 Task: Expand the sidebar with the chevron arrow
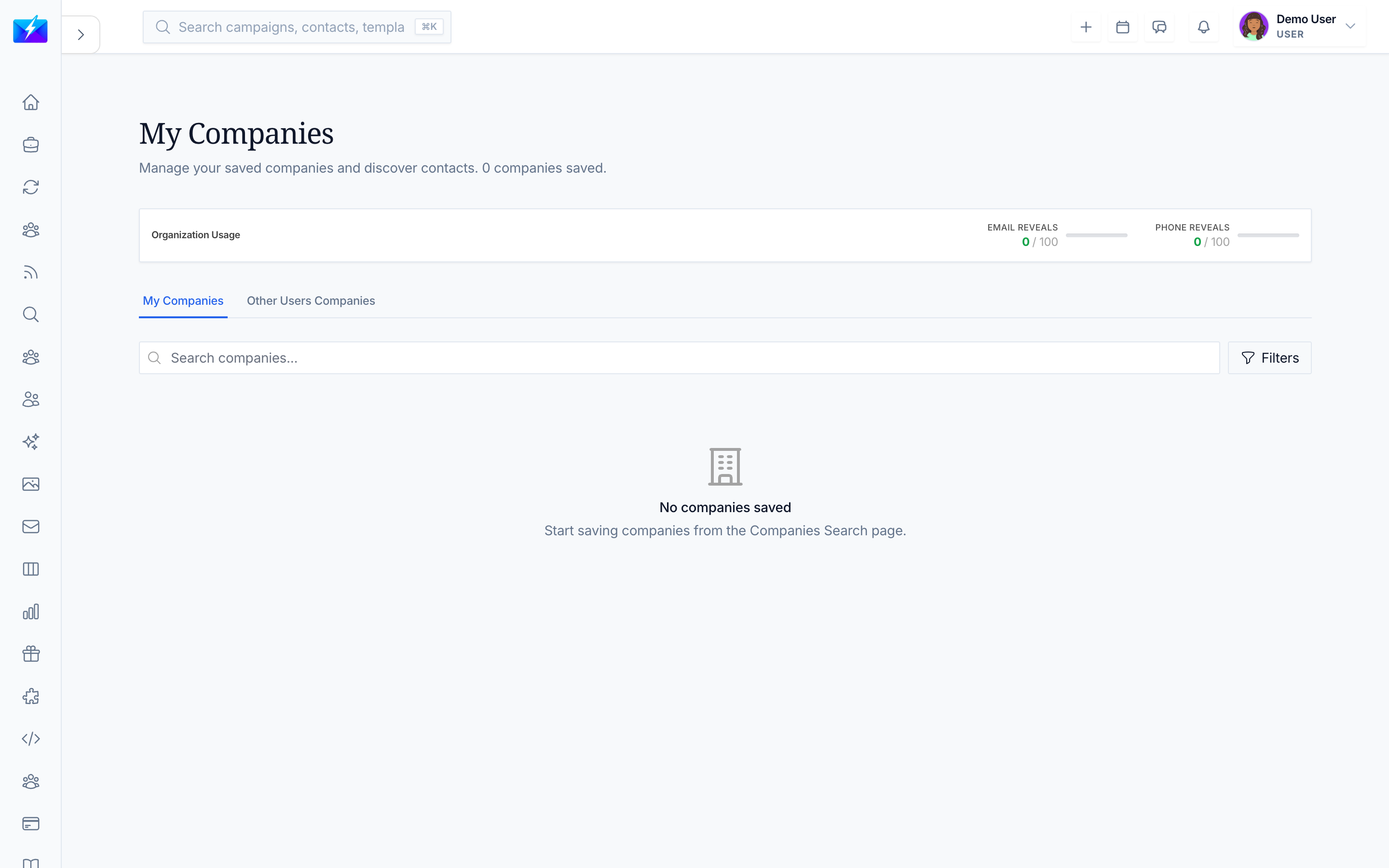[x=81, y=34]
